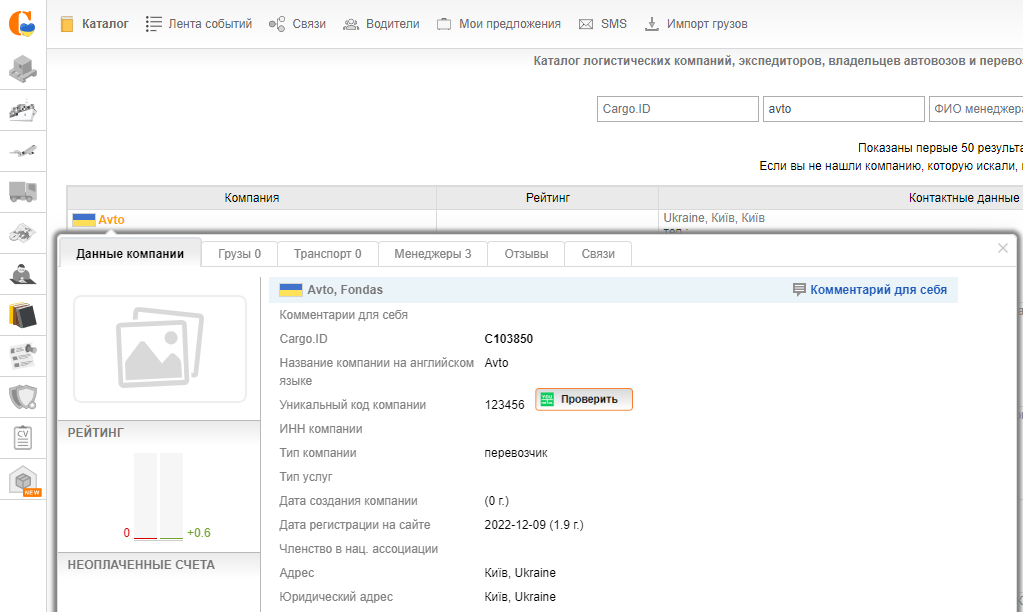Open Импорт грузов from the top menu

tap(695, 24)
